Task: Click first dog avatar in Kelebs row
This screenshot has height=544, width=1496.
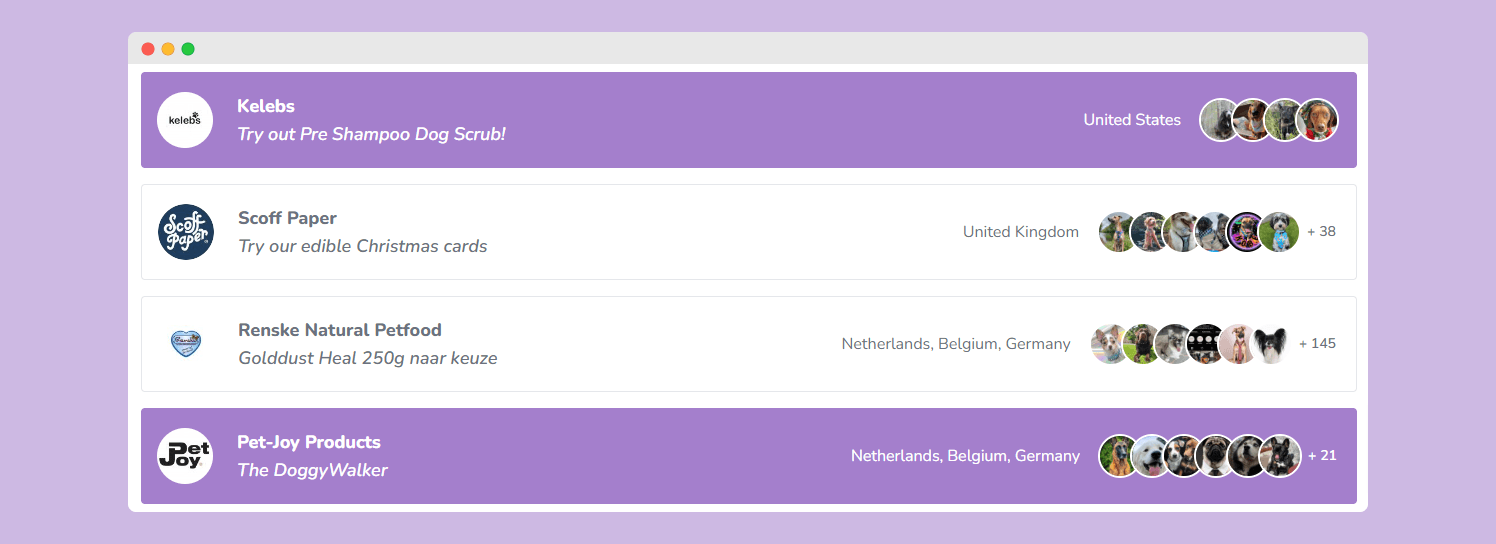Action: tap(1219, 120)
